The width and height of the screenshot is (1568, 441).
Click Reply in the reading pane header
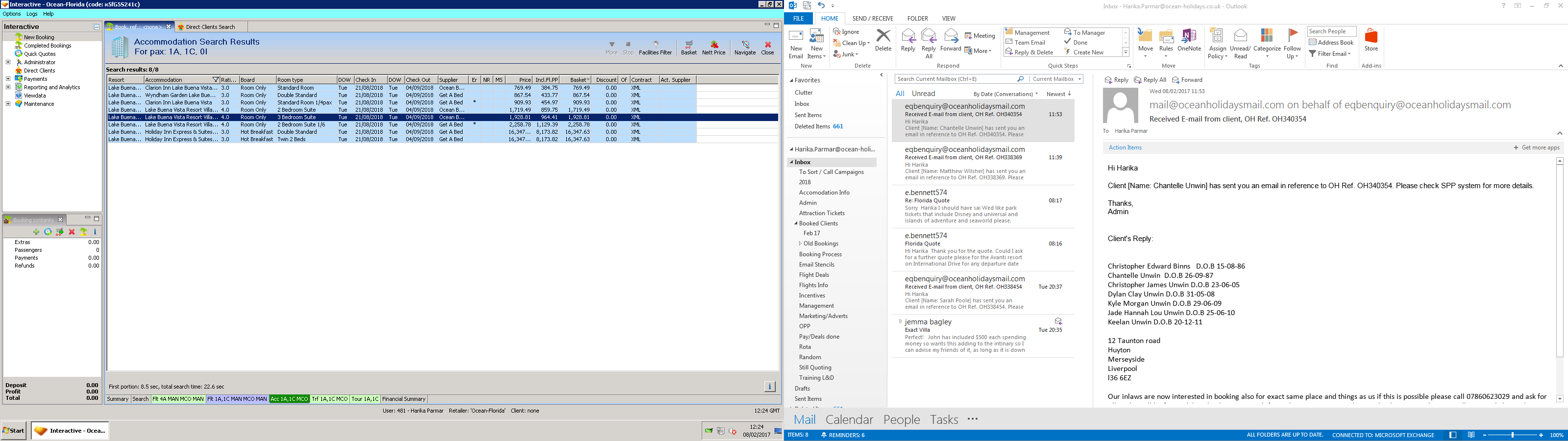1116,80
